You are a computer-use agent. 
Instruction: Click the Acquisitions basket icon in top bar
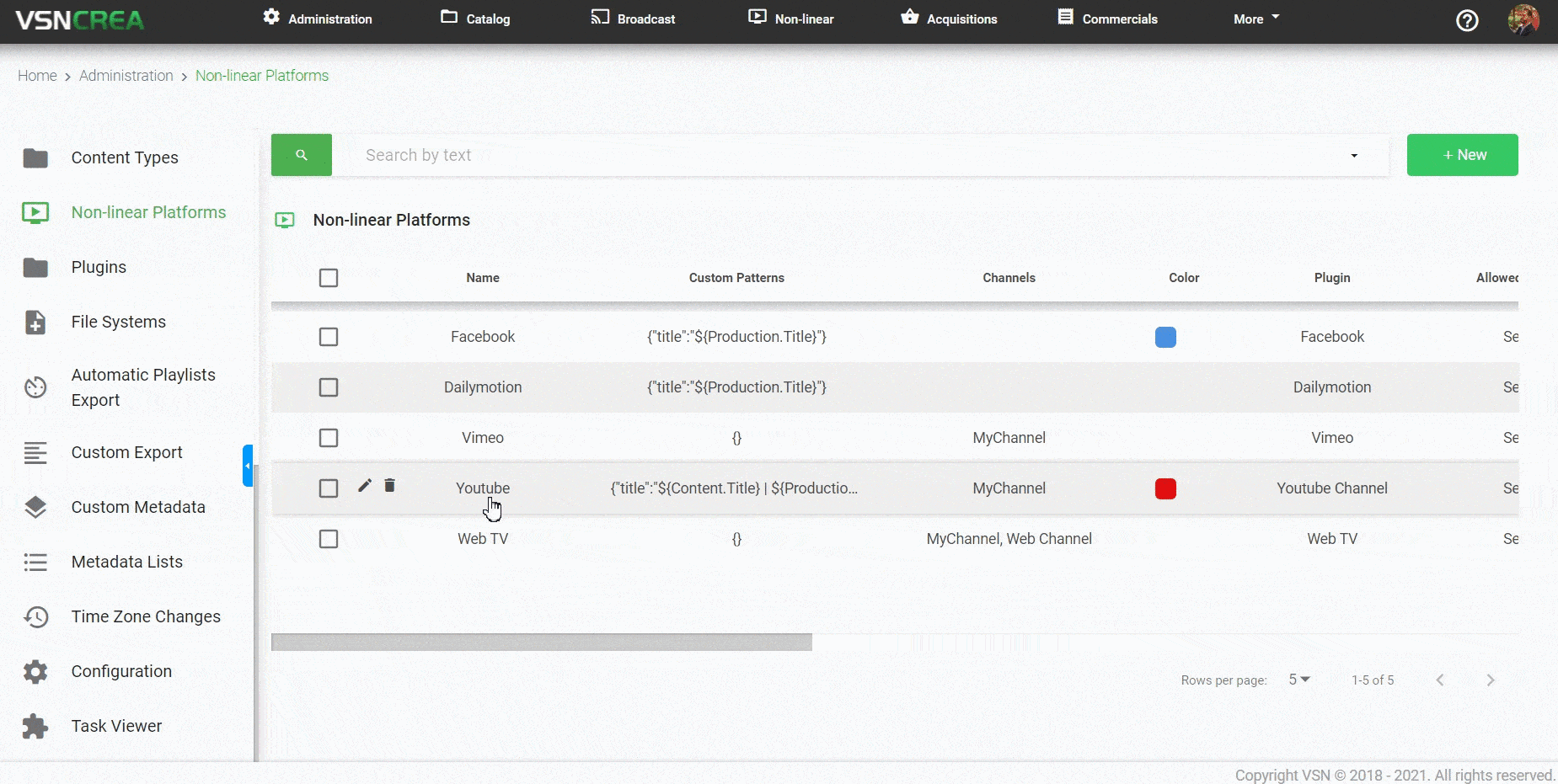909,17
